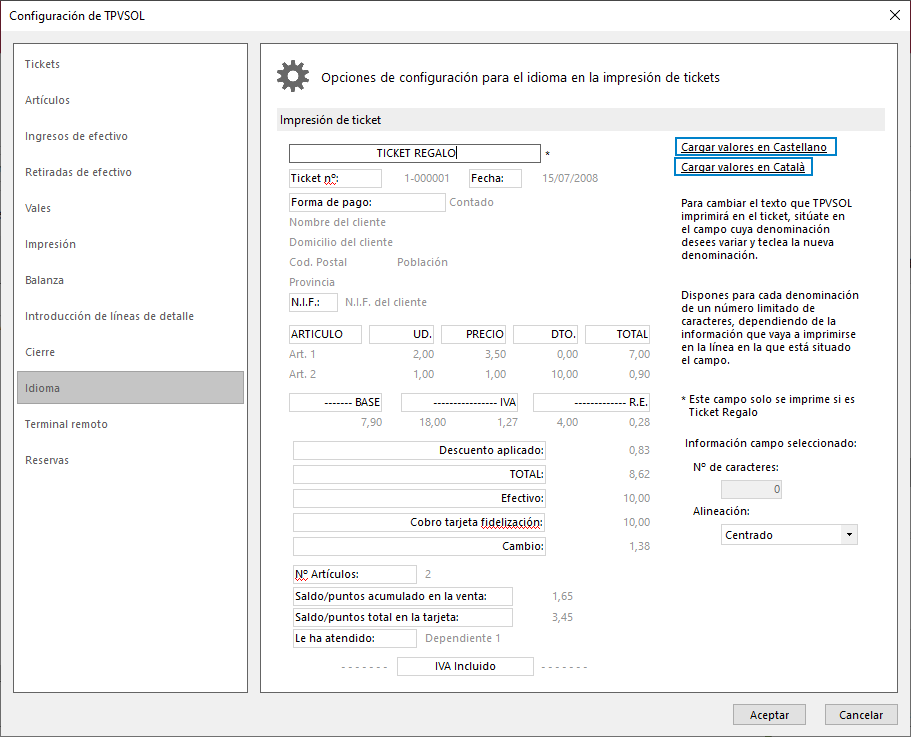This screenshot has width=911, height=737.
Task: Click the sample date 15/07/2008
Action: 570,178
